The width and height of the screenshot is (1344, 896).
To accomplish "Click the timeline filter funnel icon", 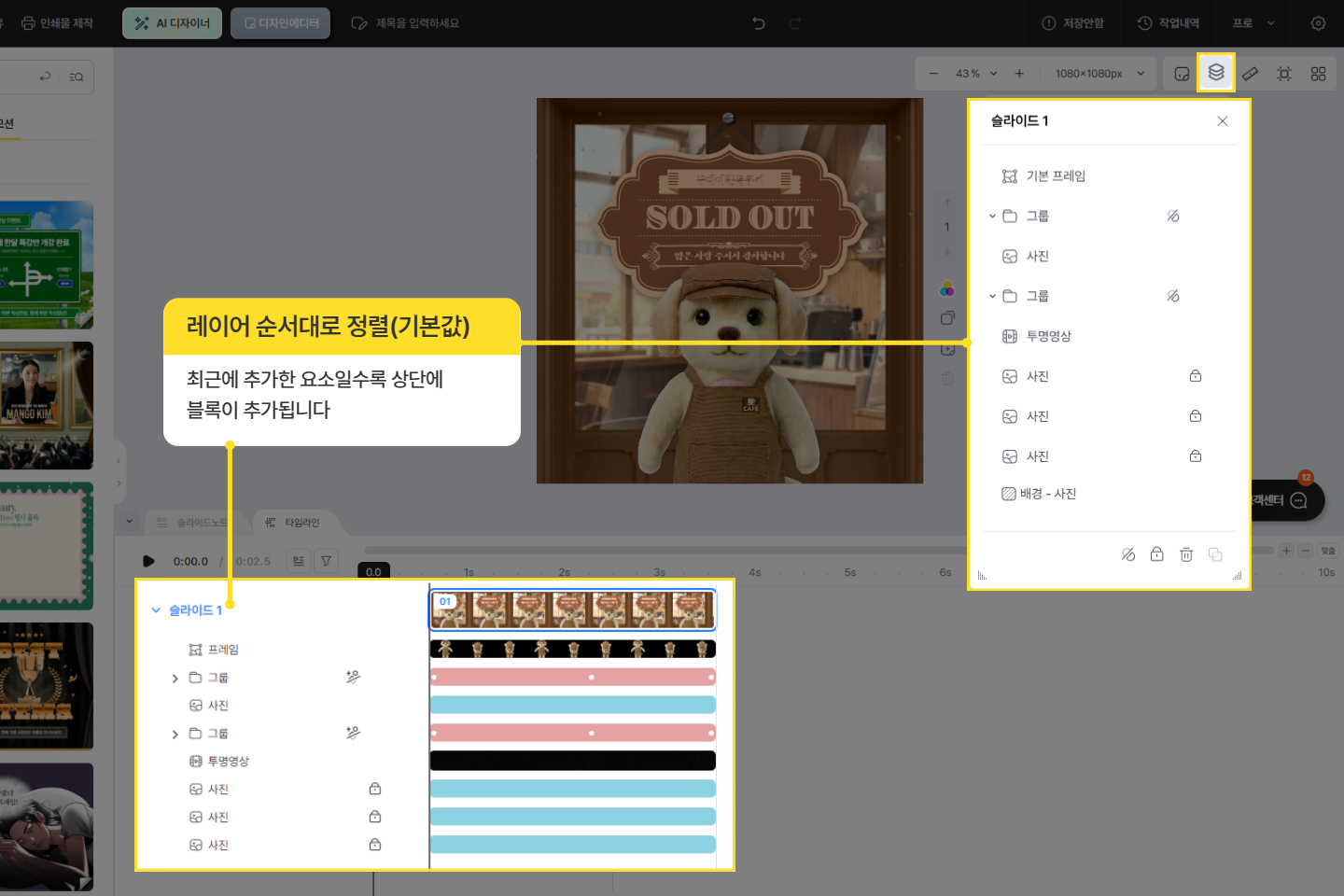I will tap(326, 561).
